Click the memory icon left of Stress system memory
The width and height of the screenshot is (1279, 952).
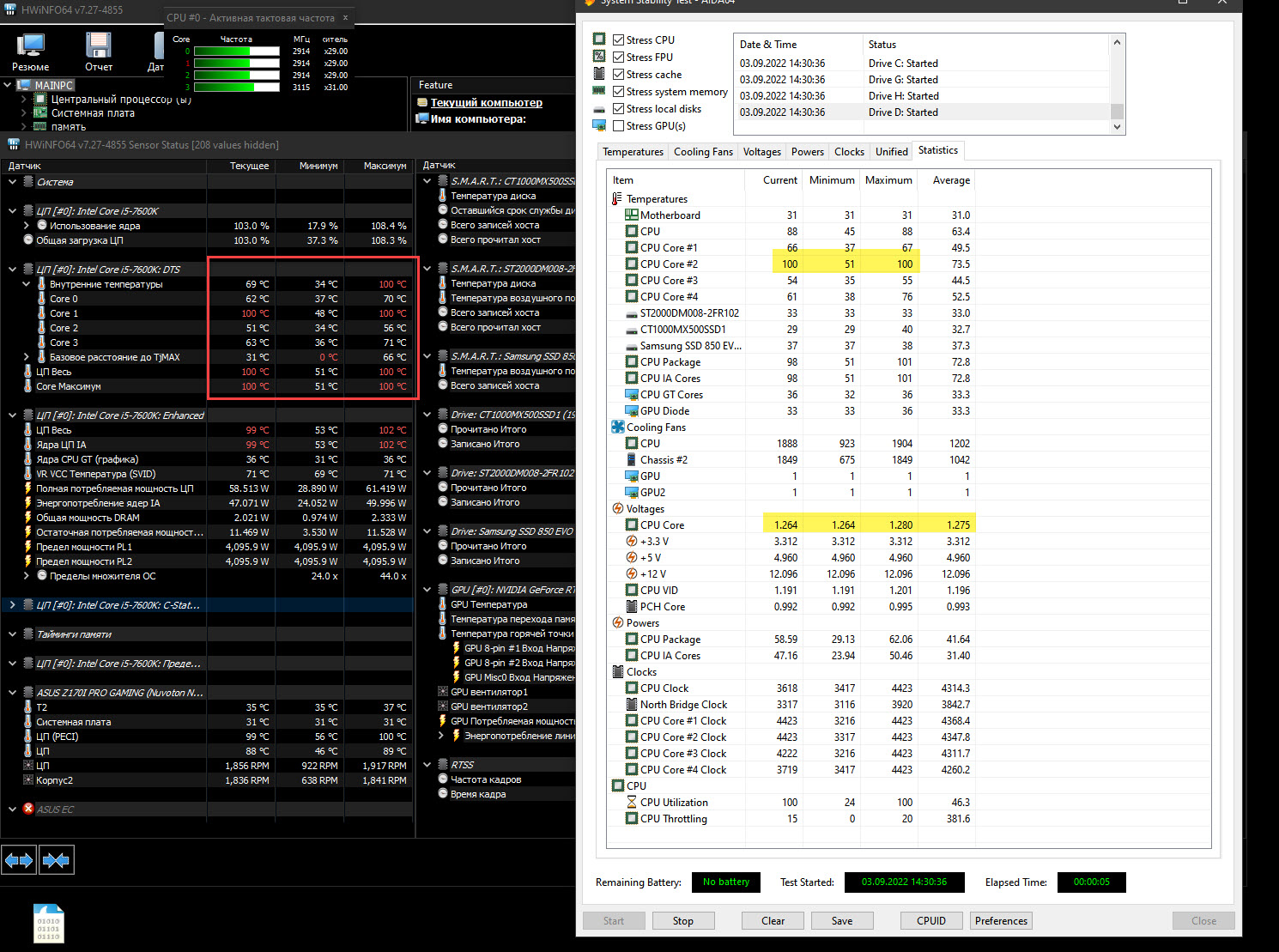click(x=599, y=91)
